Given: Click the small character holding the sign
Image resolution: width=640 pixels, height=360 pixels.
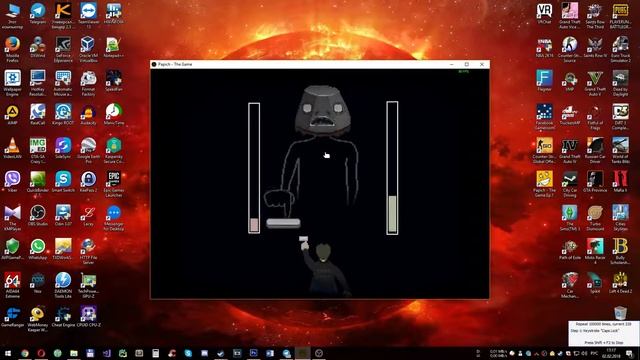Looking at the screenshot, I should point(324,267).
